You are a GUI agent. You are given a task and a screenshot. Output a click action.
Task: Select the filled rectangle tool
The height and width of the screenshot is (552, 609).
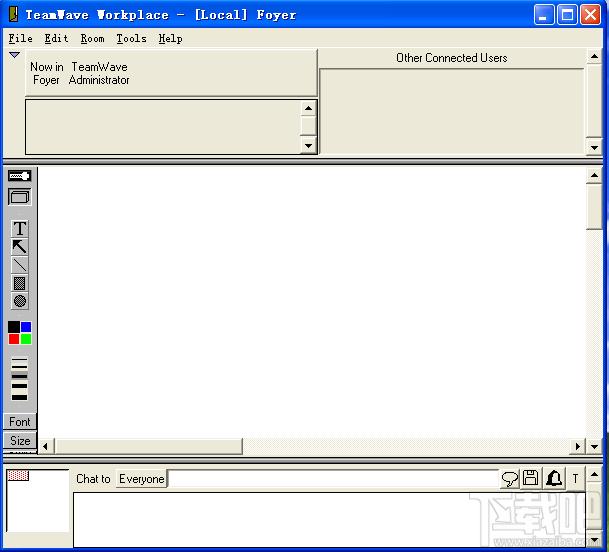pos(19,283)
